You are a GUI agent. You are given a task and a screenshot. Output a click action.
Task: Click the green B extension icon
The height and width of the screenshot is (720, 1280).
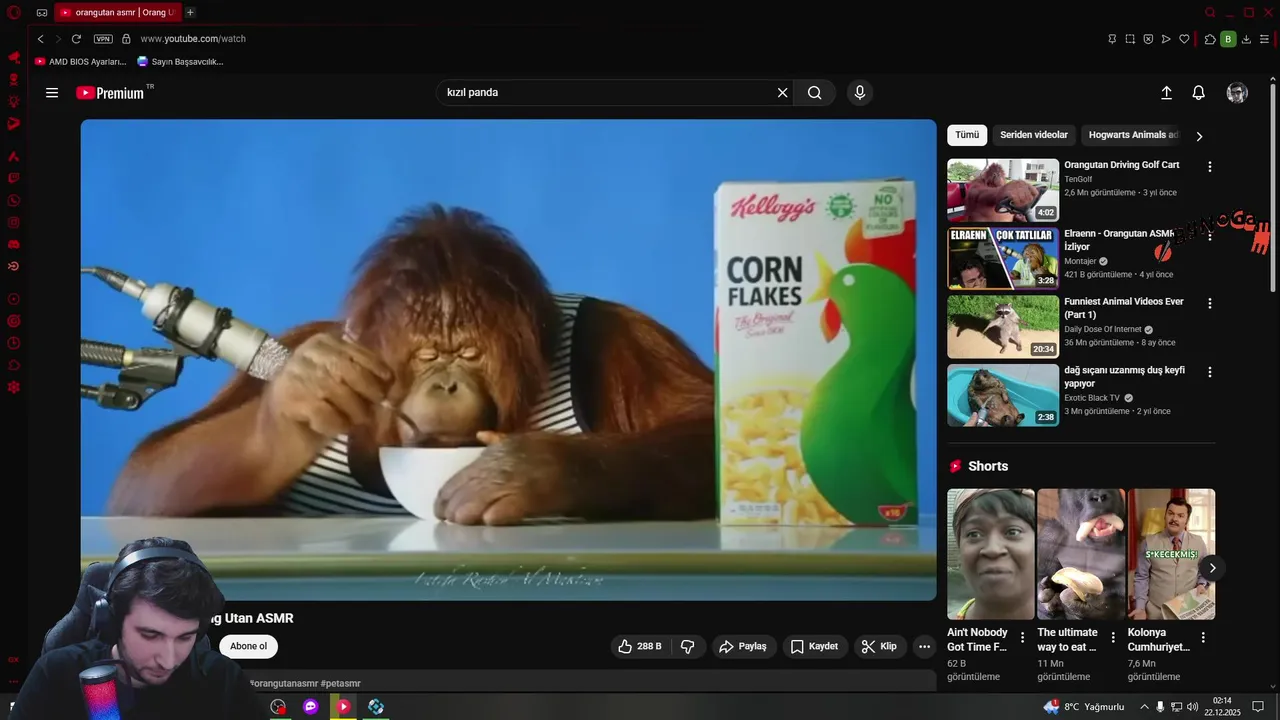coord(1228,39)
